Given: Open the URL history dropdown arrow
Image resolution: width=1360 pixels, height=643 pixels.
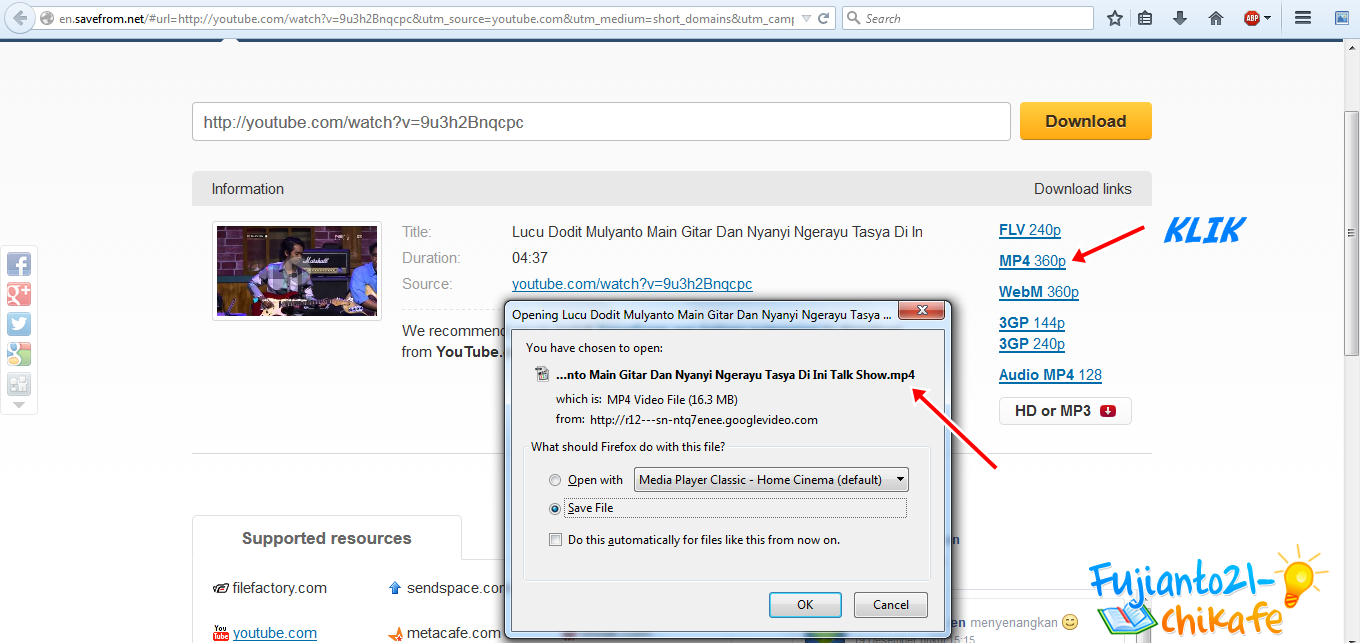Looking at the screenshot, I should [x=806, y=18].
